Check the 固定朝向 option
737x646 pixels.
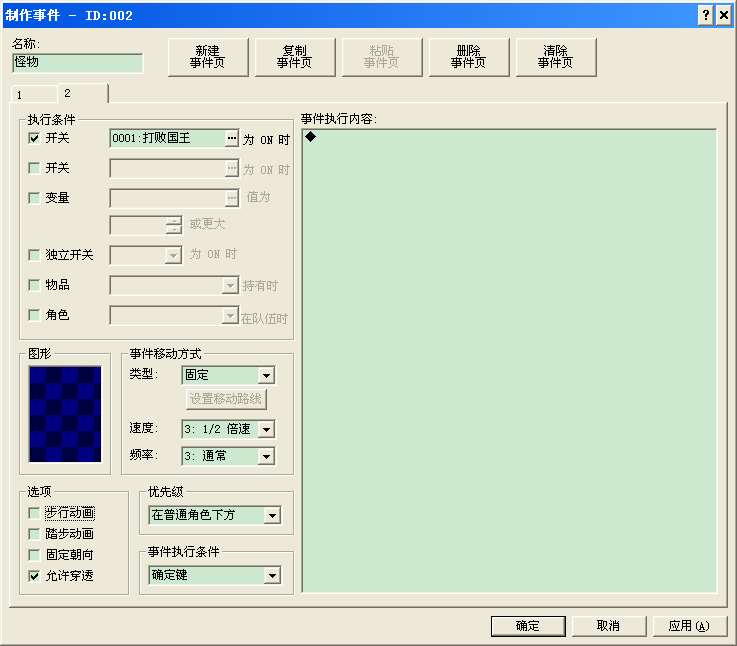[x=34, y=555]
